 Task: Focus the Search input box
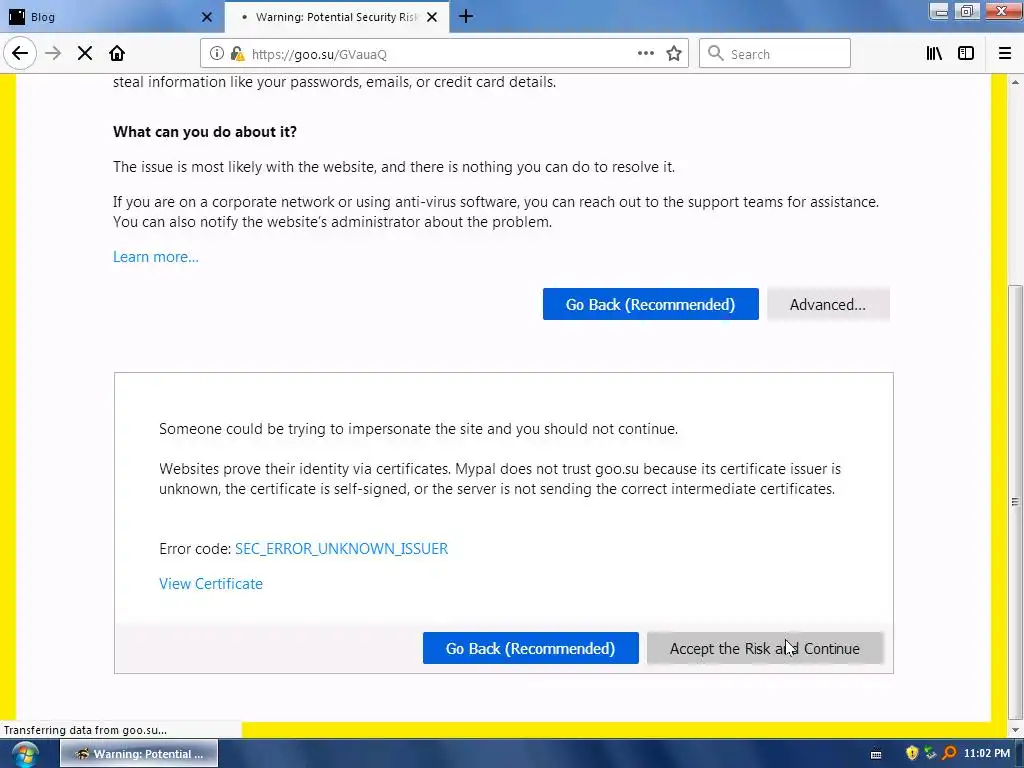click(x=775, y=54)
